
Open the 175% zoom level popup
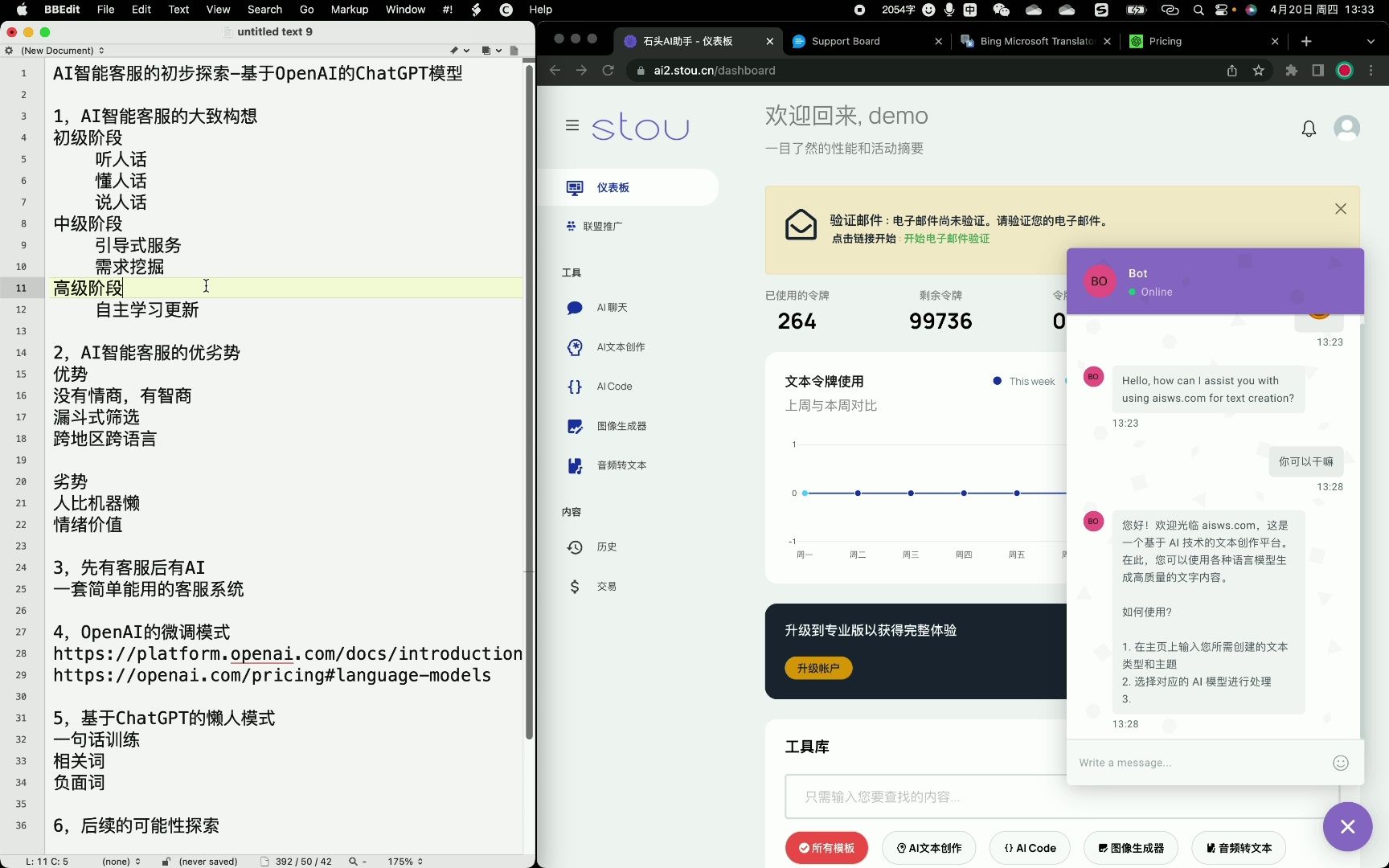[405, 861]
